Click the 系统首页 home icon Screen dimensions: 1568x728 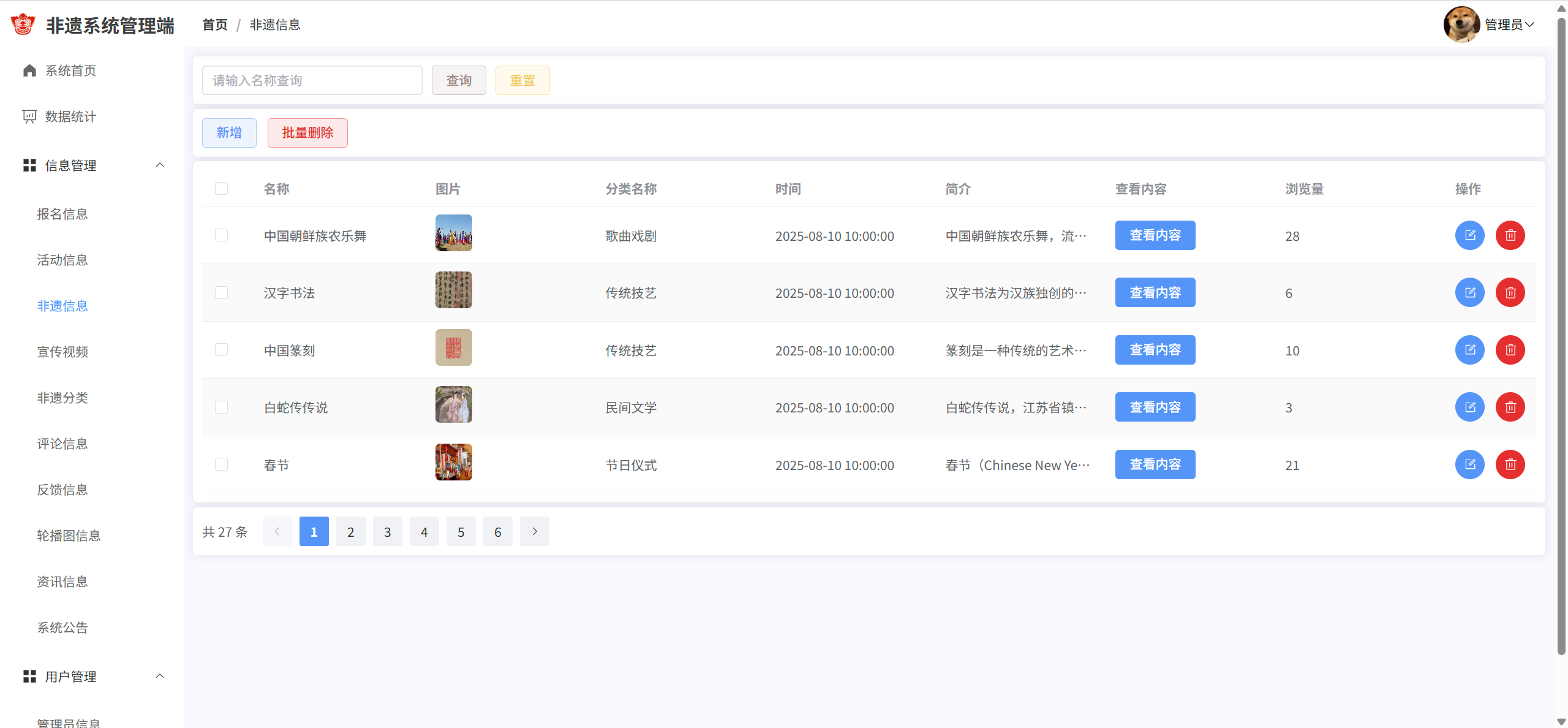click(29, 70)
